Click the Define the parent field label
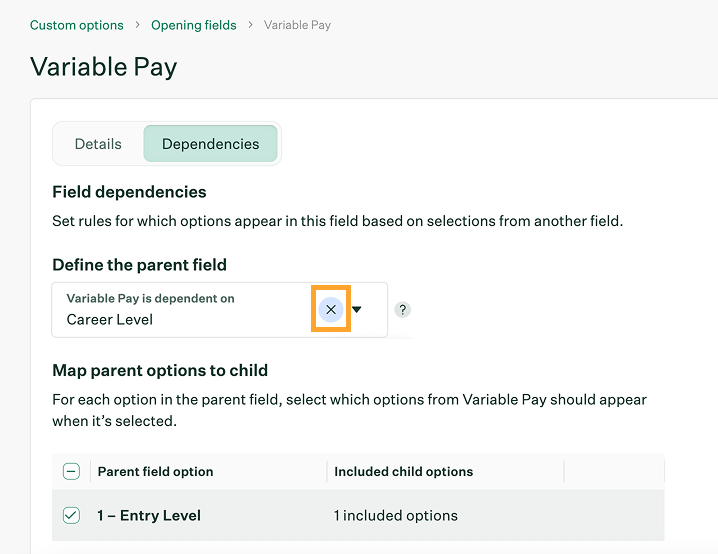This screenshot has height=554, width=718. pyautogui.click(x=139, y=265)
